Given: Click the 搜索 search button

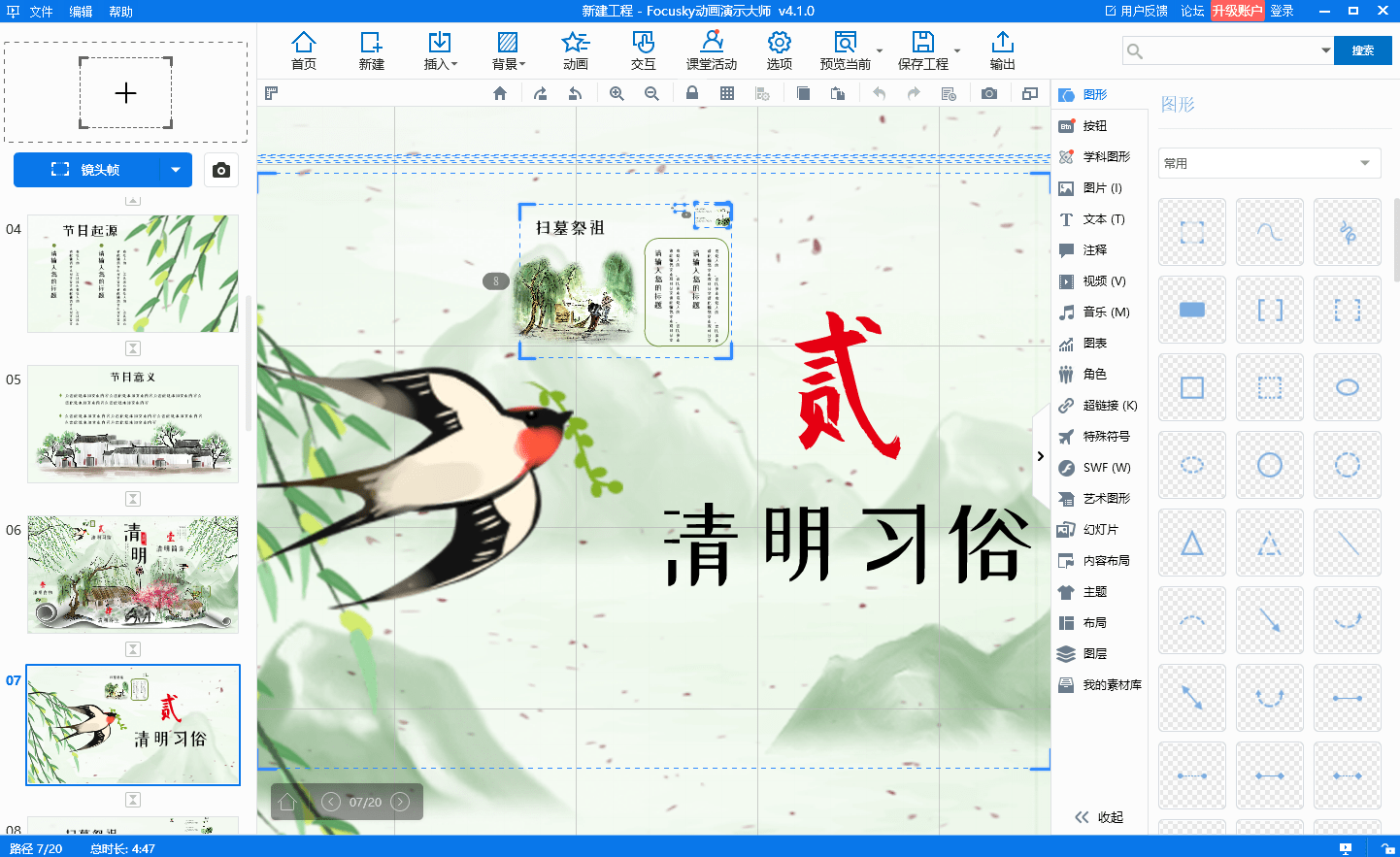Looking at the screenshot, I should 1363,50.
